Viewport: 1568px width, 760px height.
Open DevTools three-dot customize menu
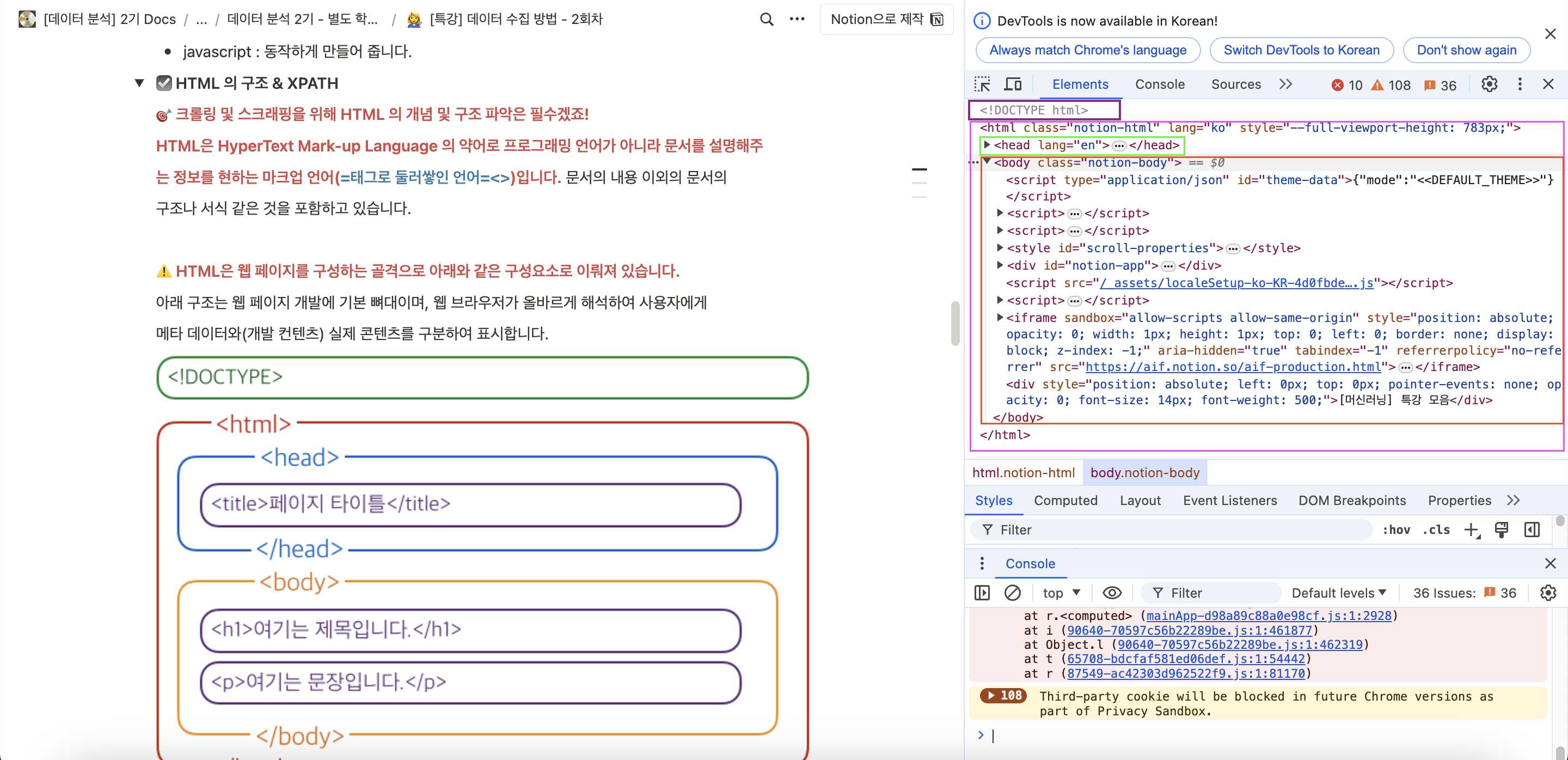(x=1520, y=84)
